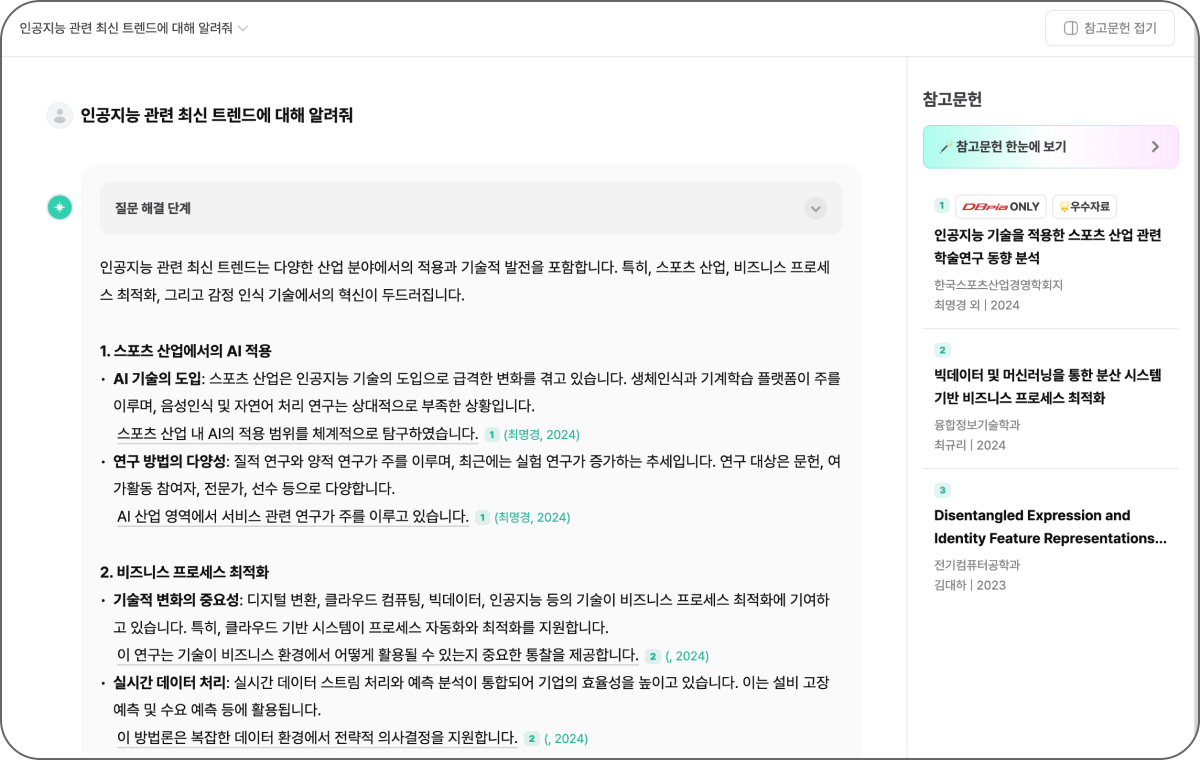Collapse the references panel with 참고문헌 접기
Viewport: 1200px width, 760px height.
[1109, 28]
